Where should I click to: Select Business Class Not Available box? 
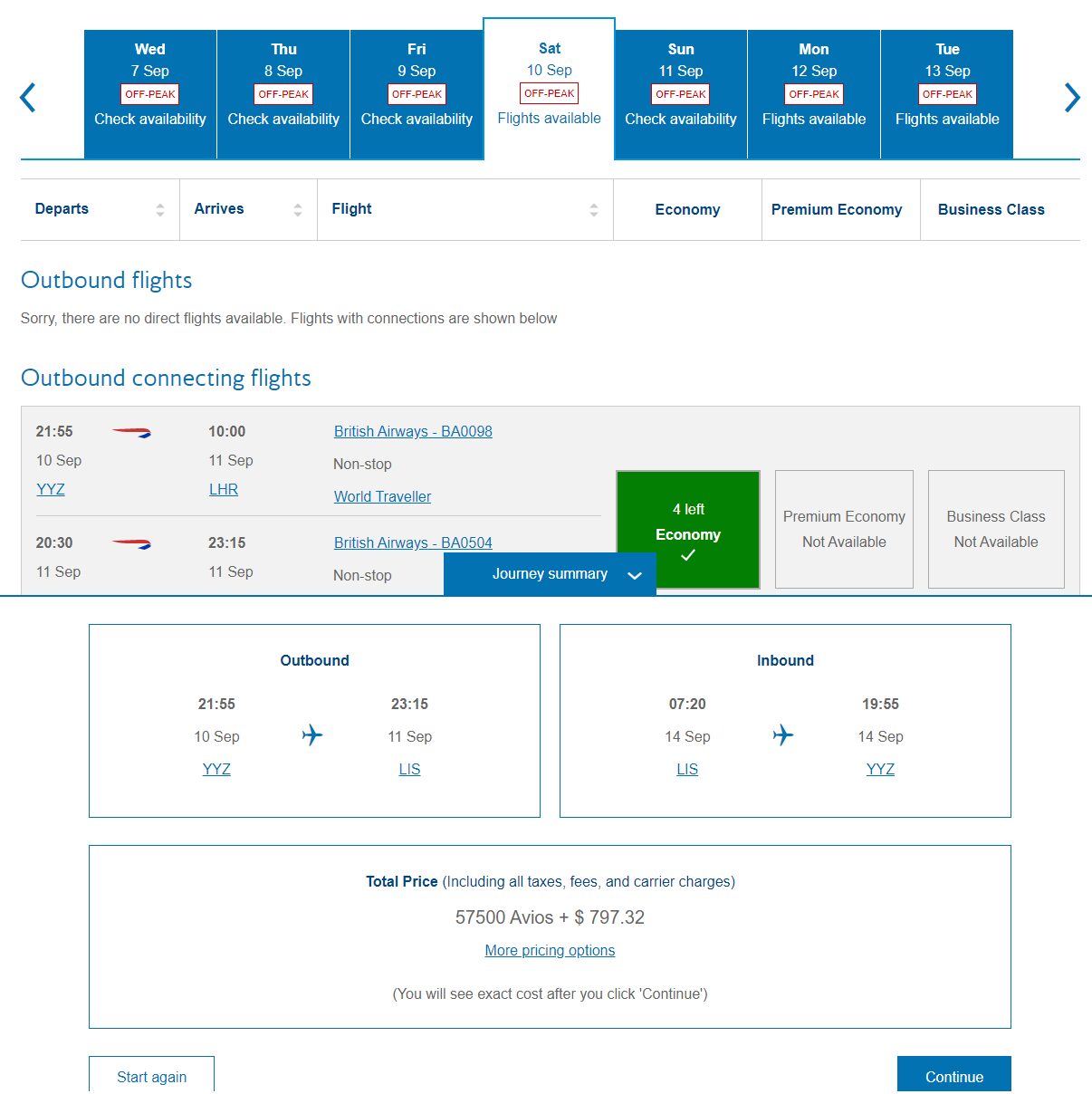point(996,530)
